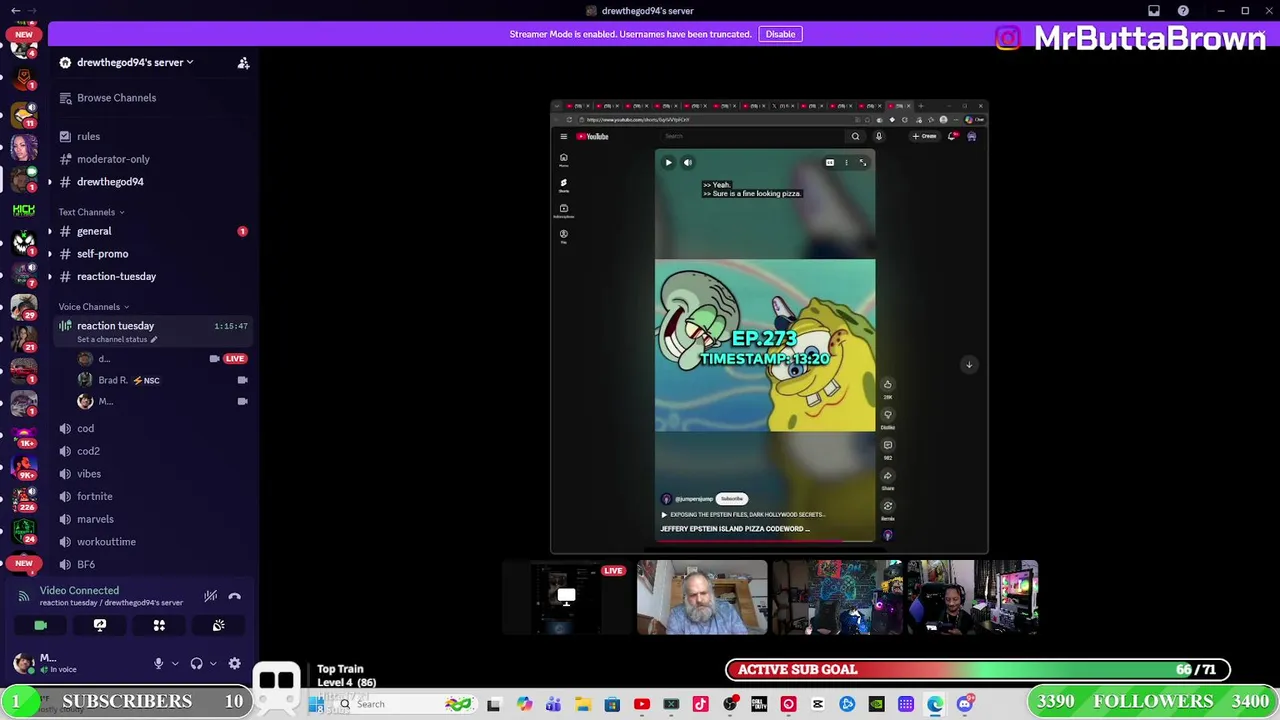Open headphone output options dropdown

213,663
